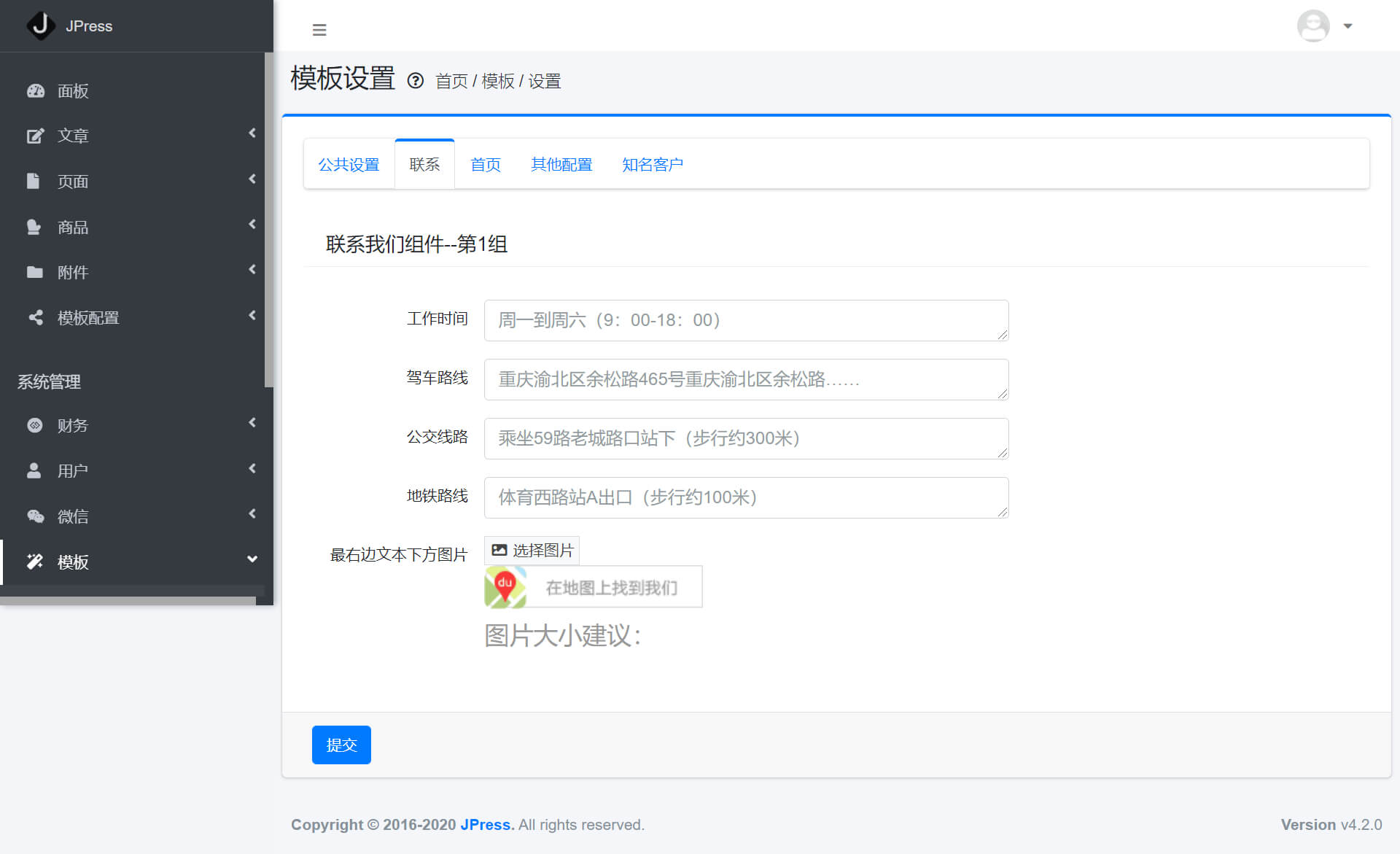Click the 微信 WeChat icon in sidebar
Viewport: 1400px width, 854px height.
[x=36, y=516]
